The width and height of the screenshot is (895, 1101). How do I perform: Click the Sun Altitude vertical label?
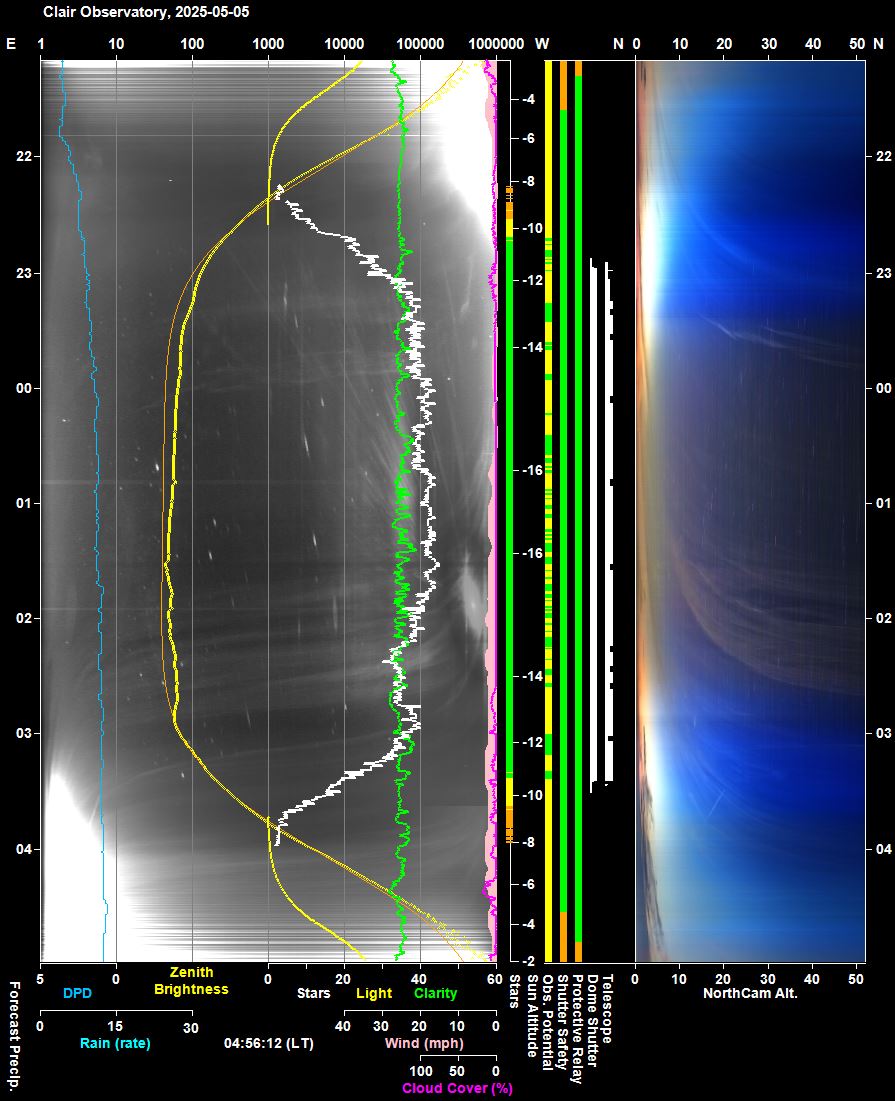(x=532, y=1015)
